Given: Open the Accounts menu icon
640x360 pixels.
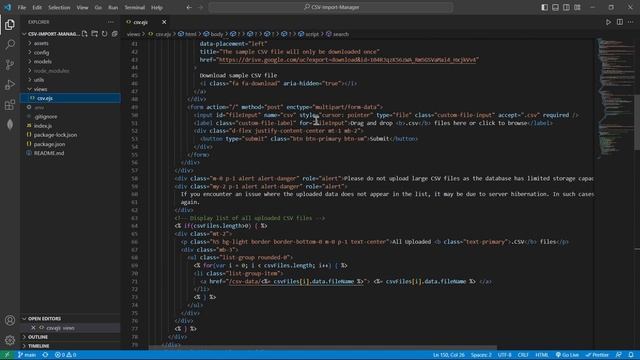Looking at the screenshot, I should 10,320.
